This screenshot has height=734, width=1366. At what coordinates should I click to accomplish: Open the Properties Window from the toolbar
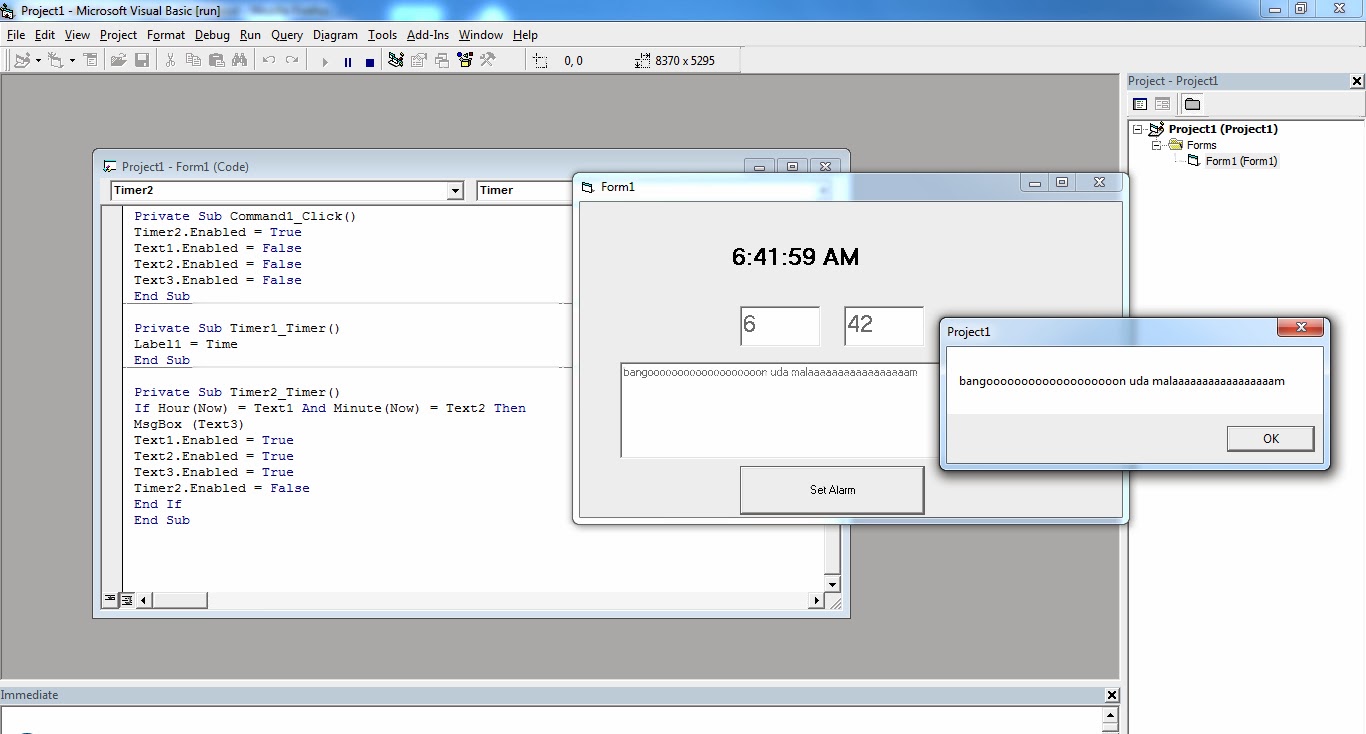click(420, 60)
